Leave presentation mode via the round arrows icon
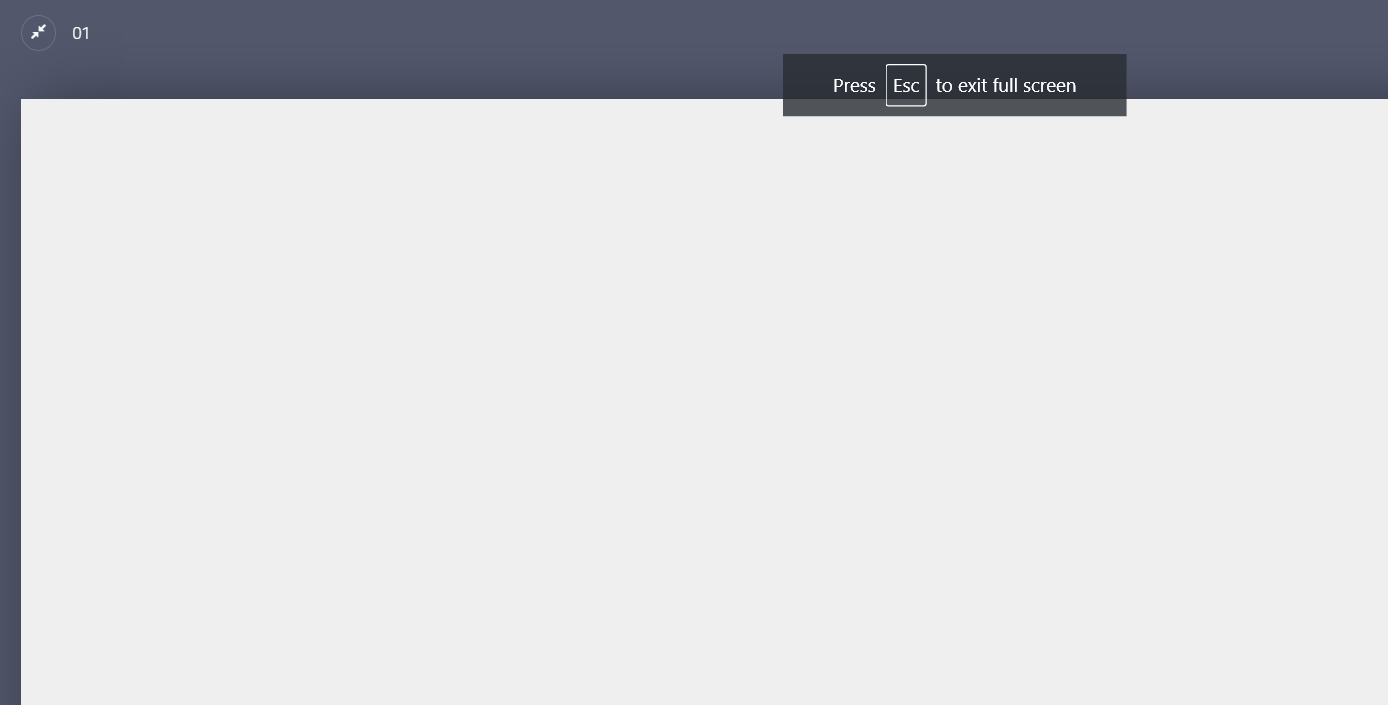1388x705 pixels. point(38,33)
